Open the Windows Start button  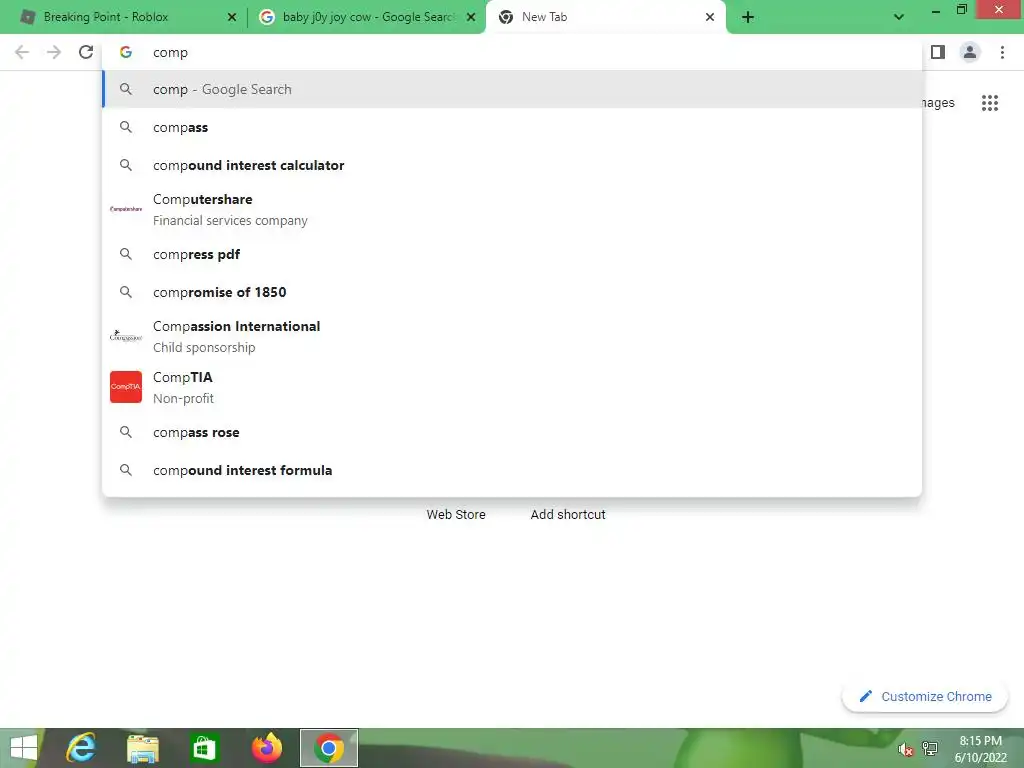point(24,748)
